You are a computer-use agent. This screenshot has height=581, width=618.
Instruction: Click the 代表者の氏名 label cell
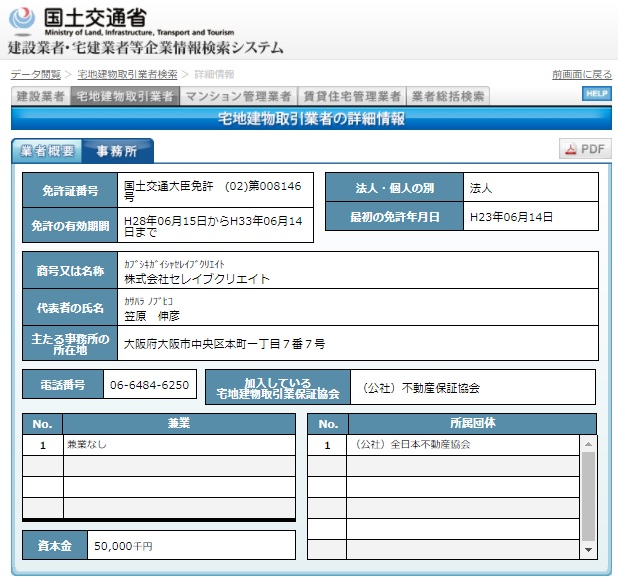click(x=70, y=307)
